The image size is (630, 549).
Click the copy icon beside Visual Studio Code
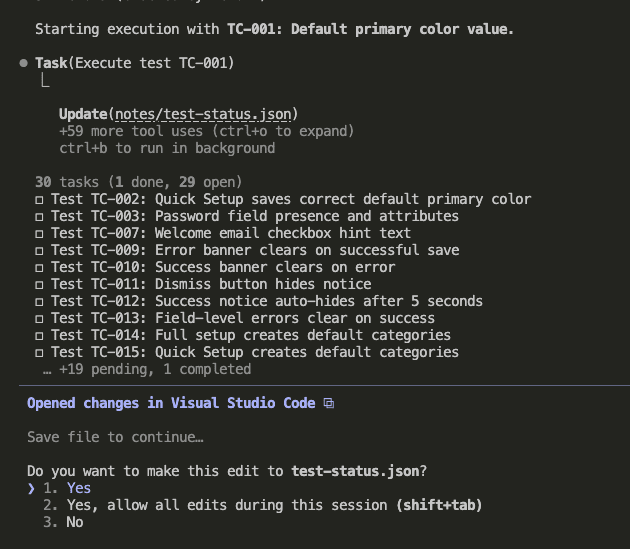pyautogui.click(x=329, y=403)
